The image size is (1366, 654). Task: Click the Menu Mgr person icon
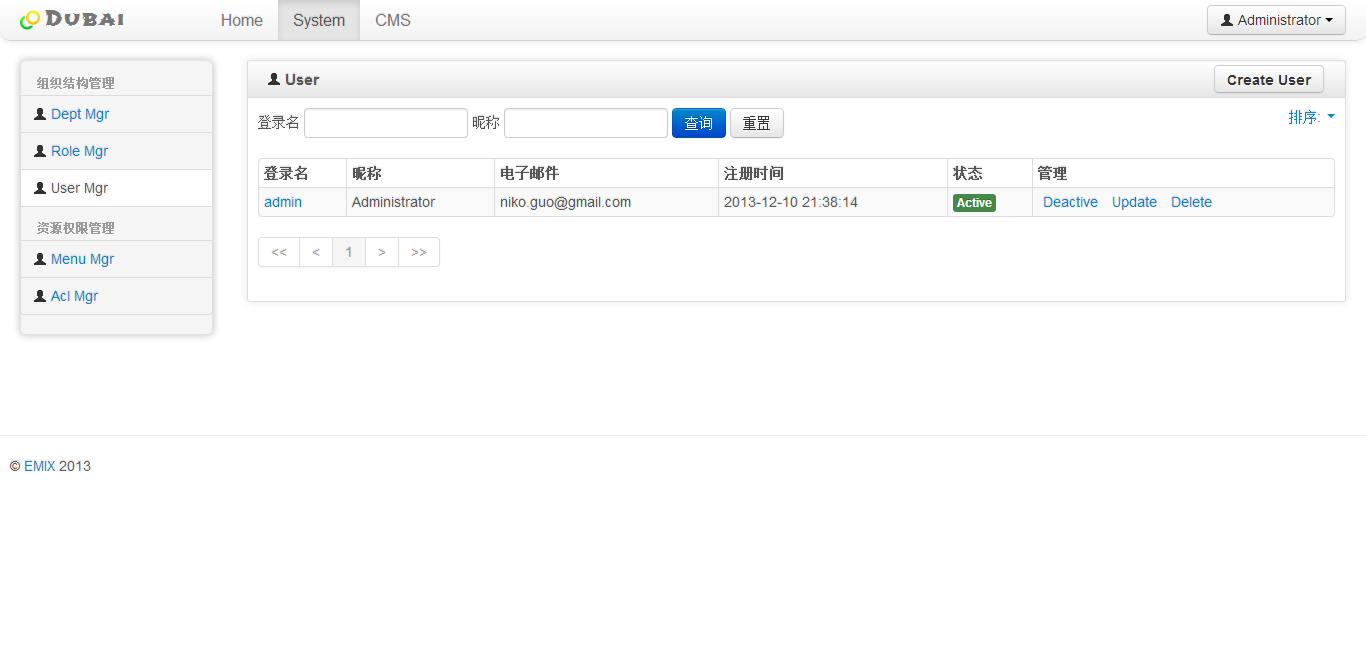click(40, 259)
